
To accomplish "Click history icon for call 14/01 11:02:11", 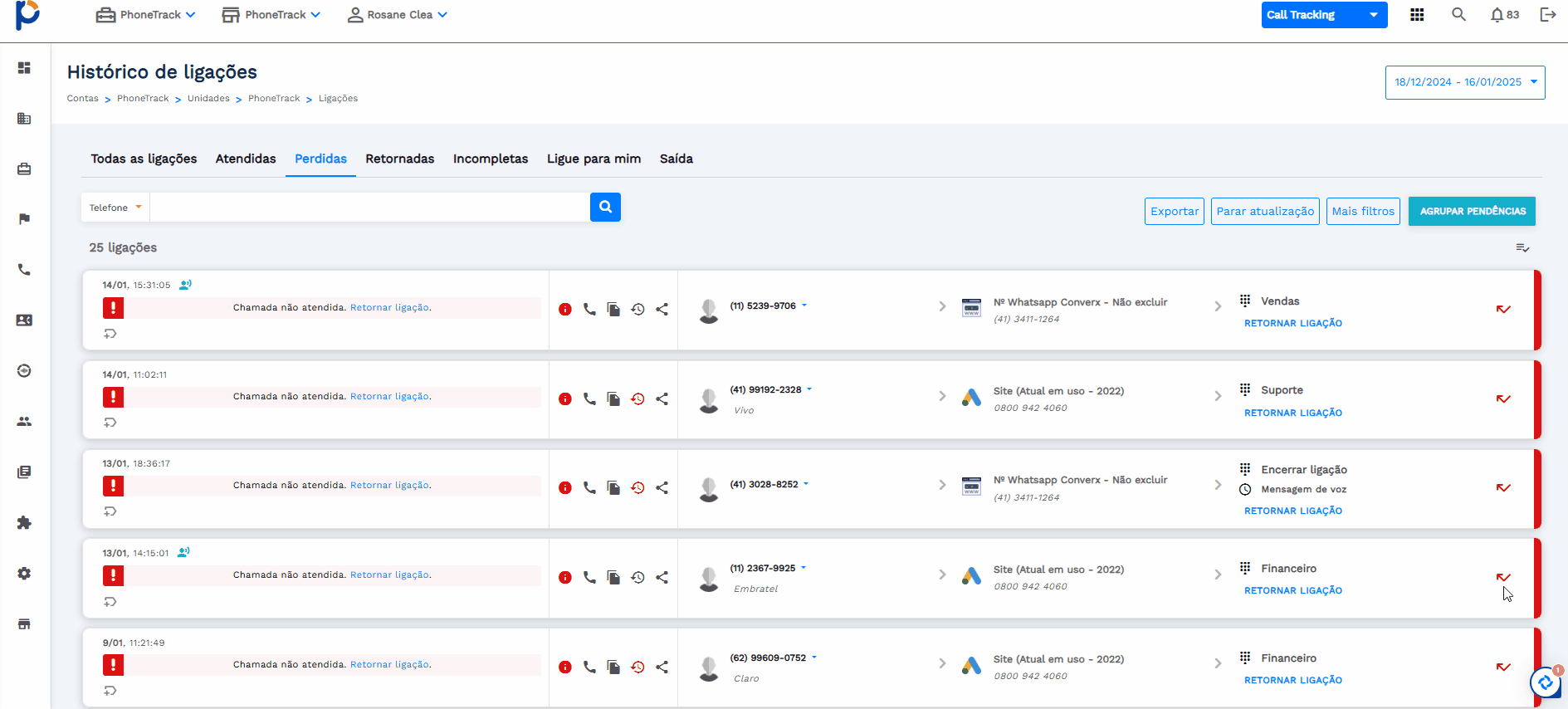I will click(x=637, y=399).
